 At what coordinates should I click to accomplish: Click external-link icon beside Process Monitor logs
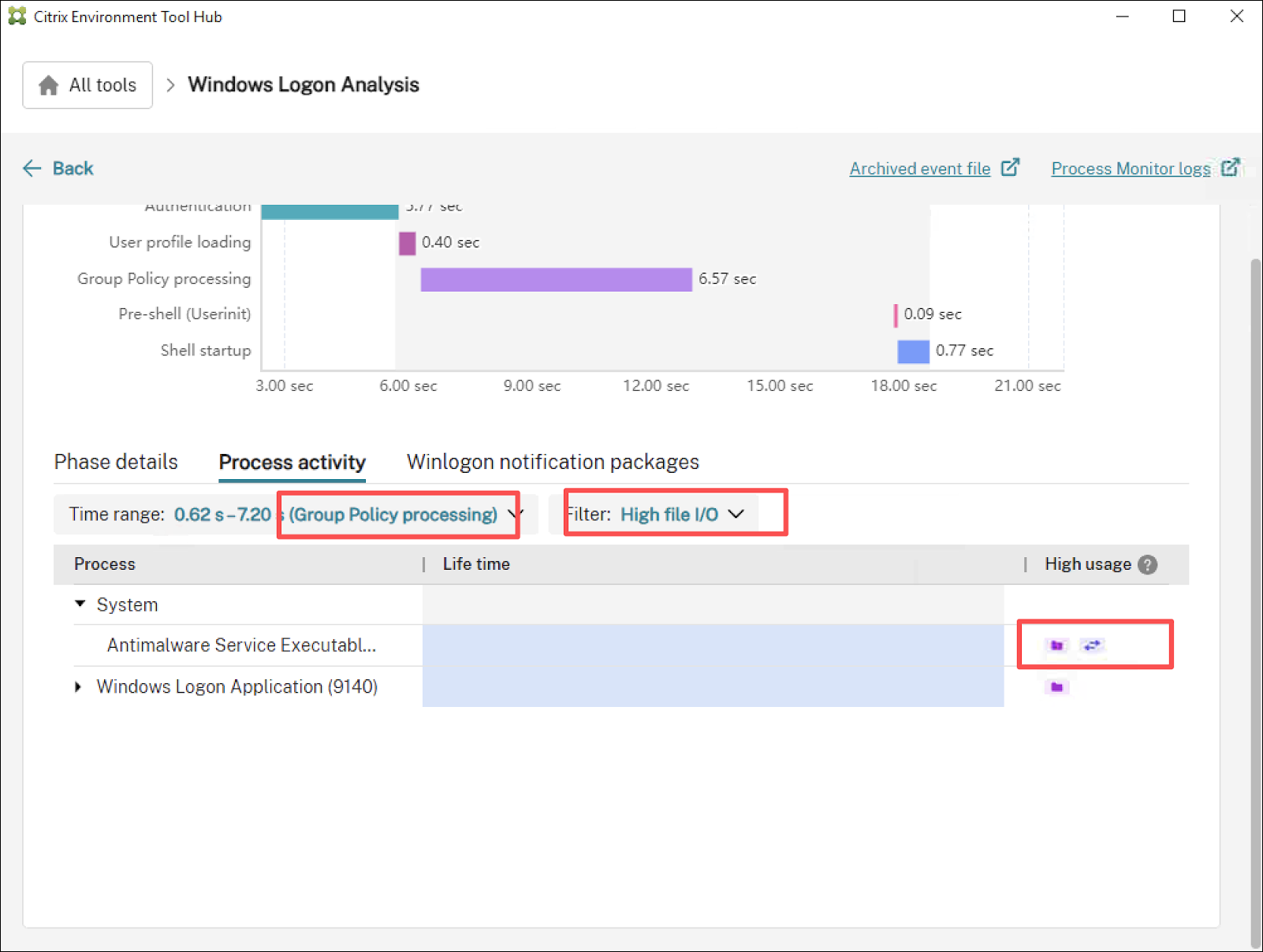(x=1230, y=168)
